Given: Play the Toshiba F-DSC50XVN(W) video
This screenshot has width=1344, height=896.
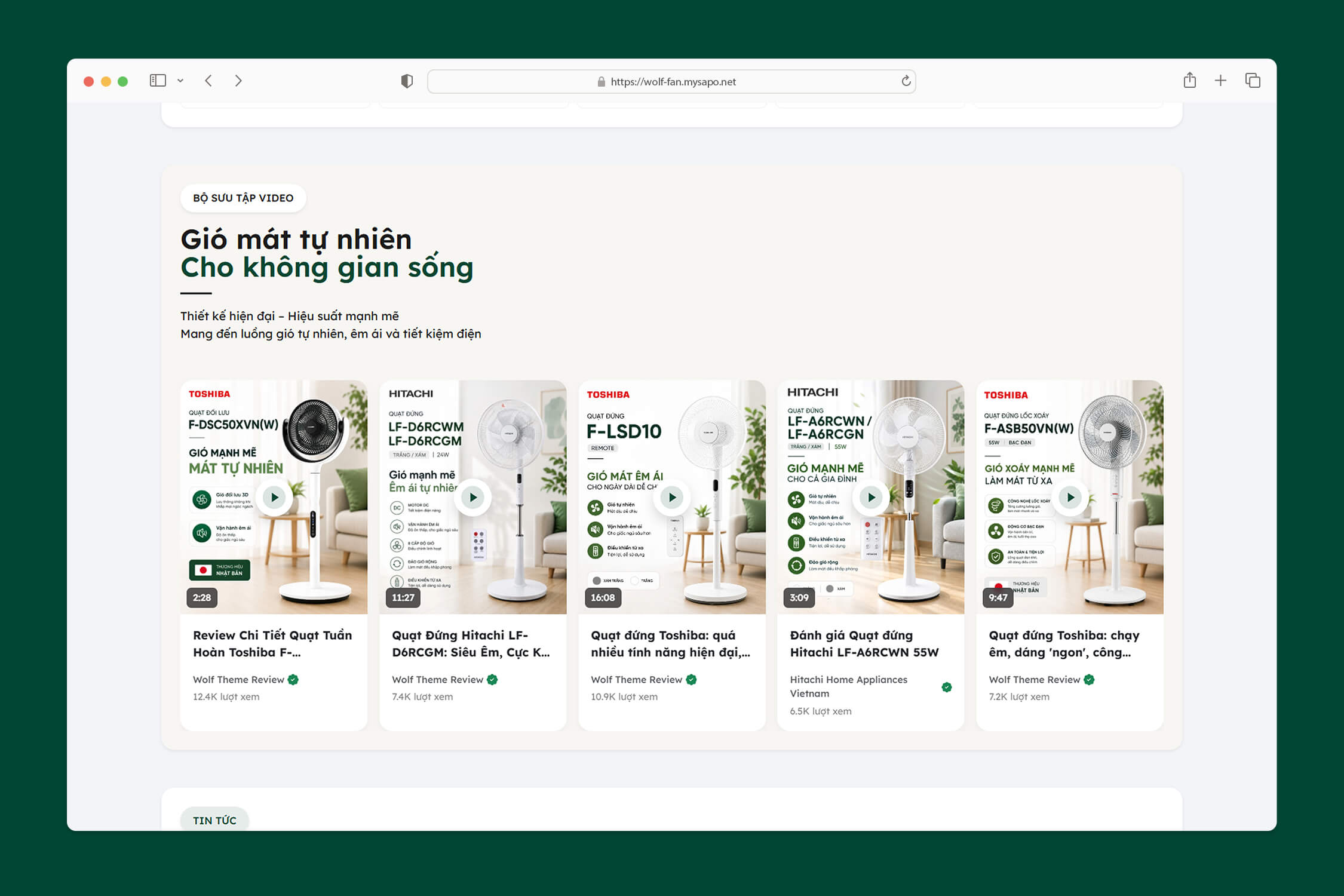Looking at the screenshot, I should pyautogui.click(x=274, y=497).
